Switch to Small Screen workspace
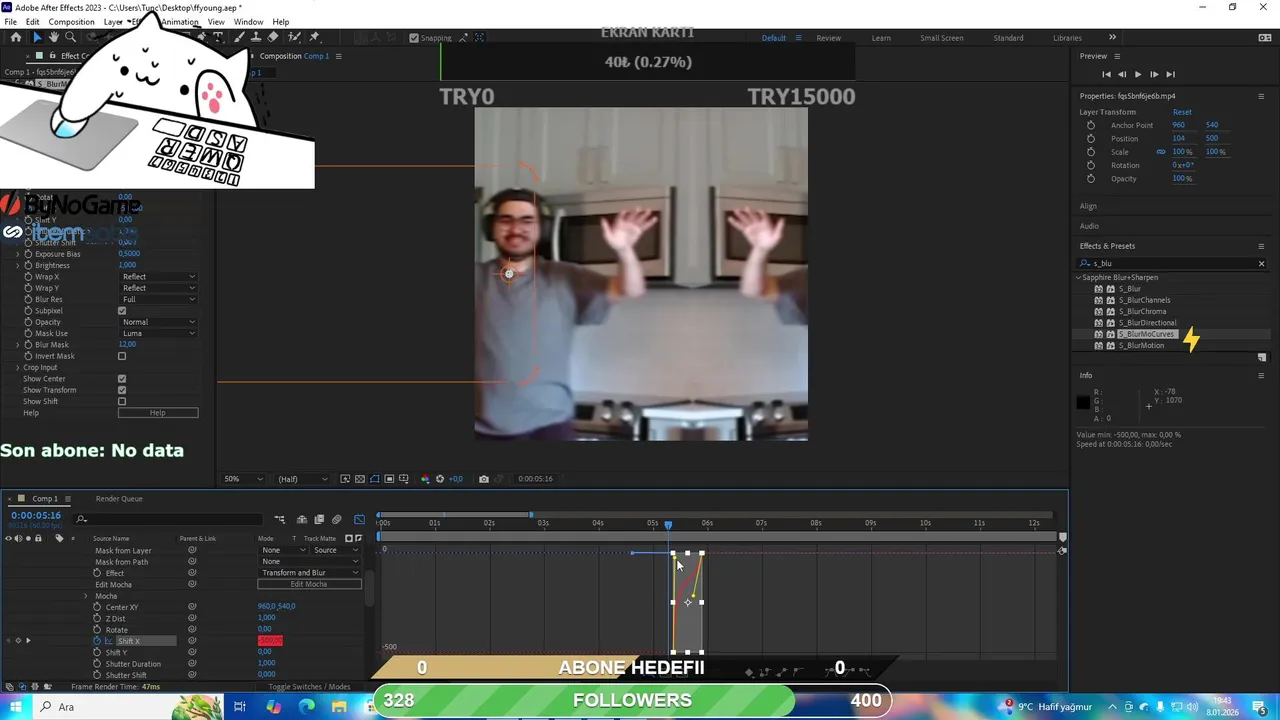The height and width of the screenshot is (720, 1280). (x=942, y=38)
